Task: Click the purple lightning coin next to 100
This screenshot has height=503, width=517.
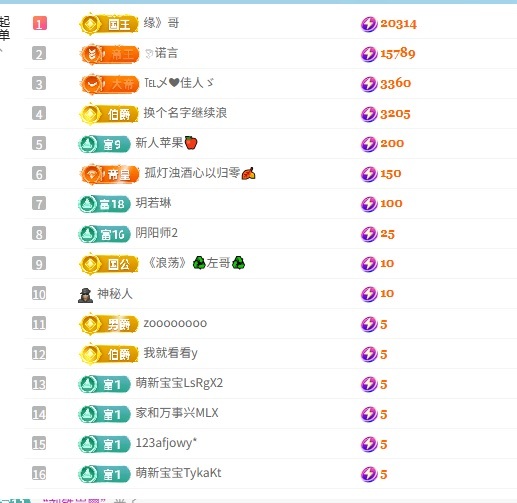Action: [x=369, y=204]
